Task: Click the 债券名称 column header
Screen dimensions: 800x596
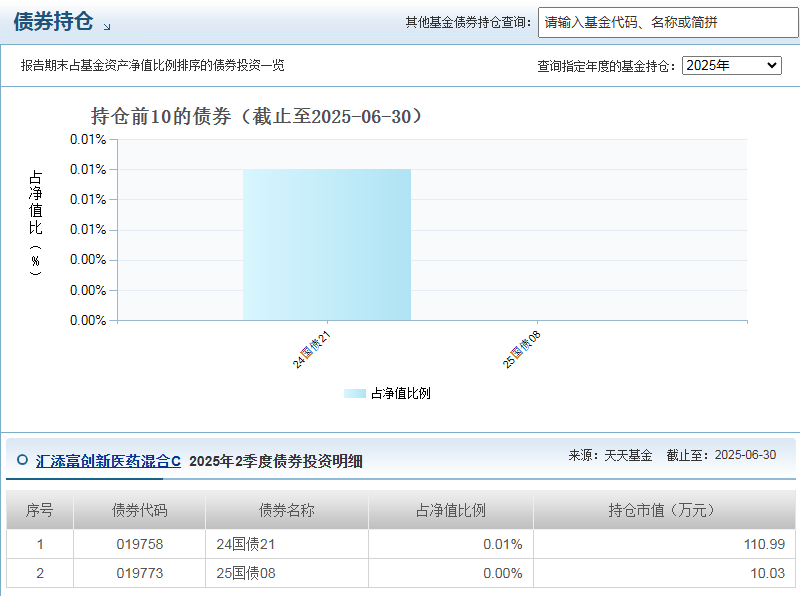Action: (x=287, y=510)
